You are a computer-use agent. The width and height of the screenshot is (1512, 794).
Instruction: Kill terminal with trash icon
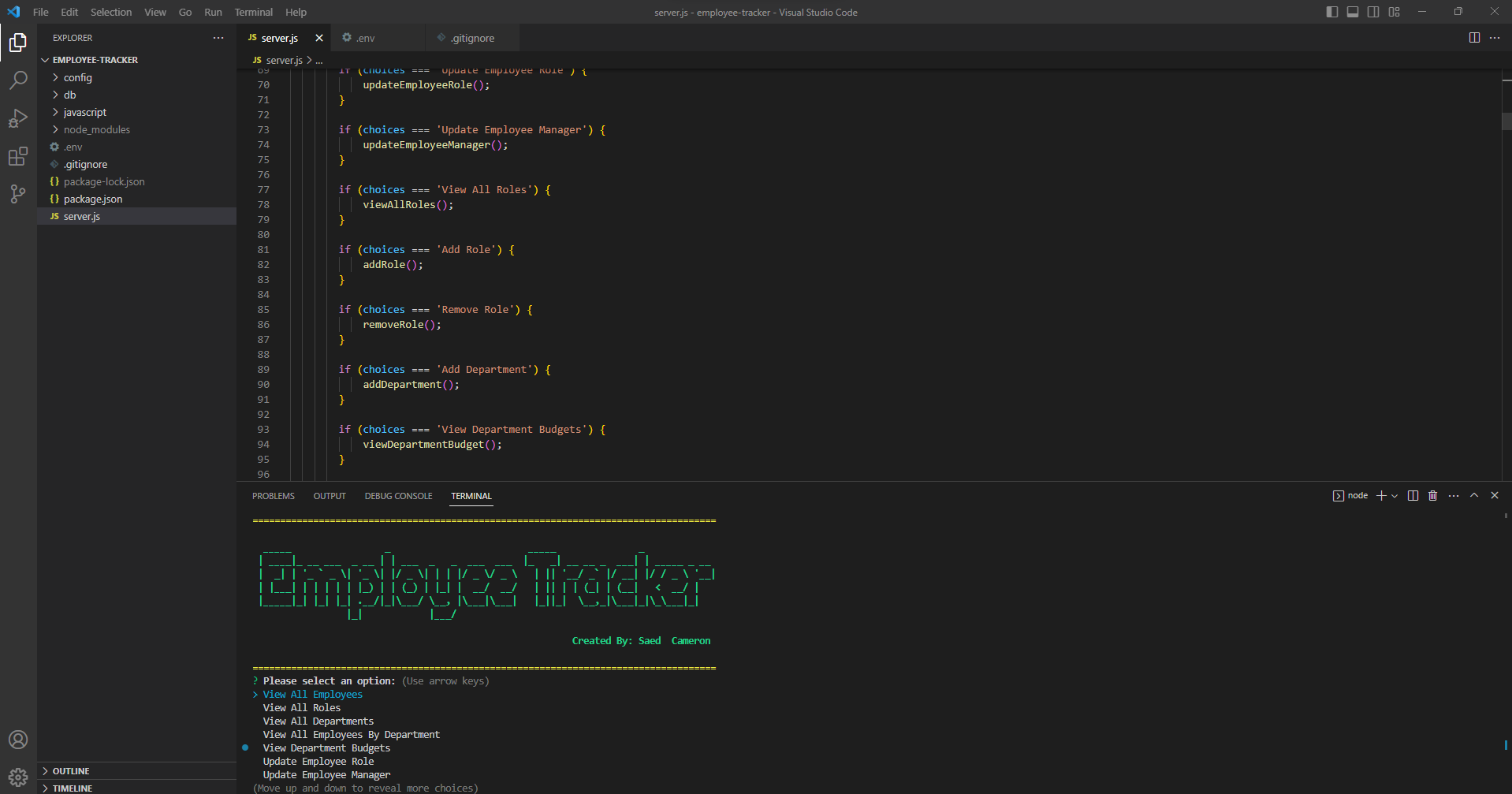pos(1433,496)
